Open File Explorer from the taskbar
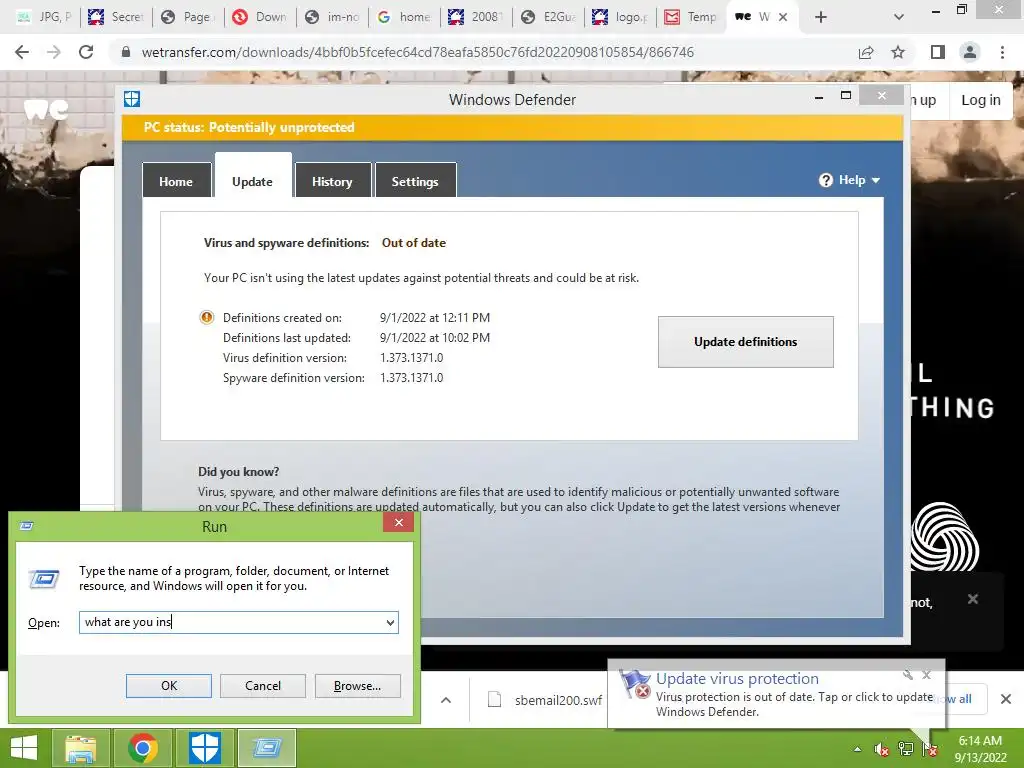This screenshot has width=1024, height=768. [80, 748]
